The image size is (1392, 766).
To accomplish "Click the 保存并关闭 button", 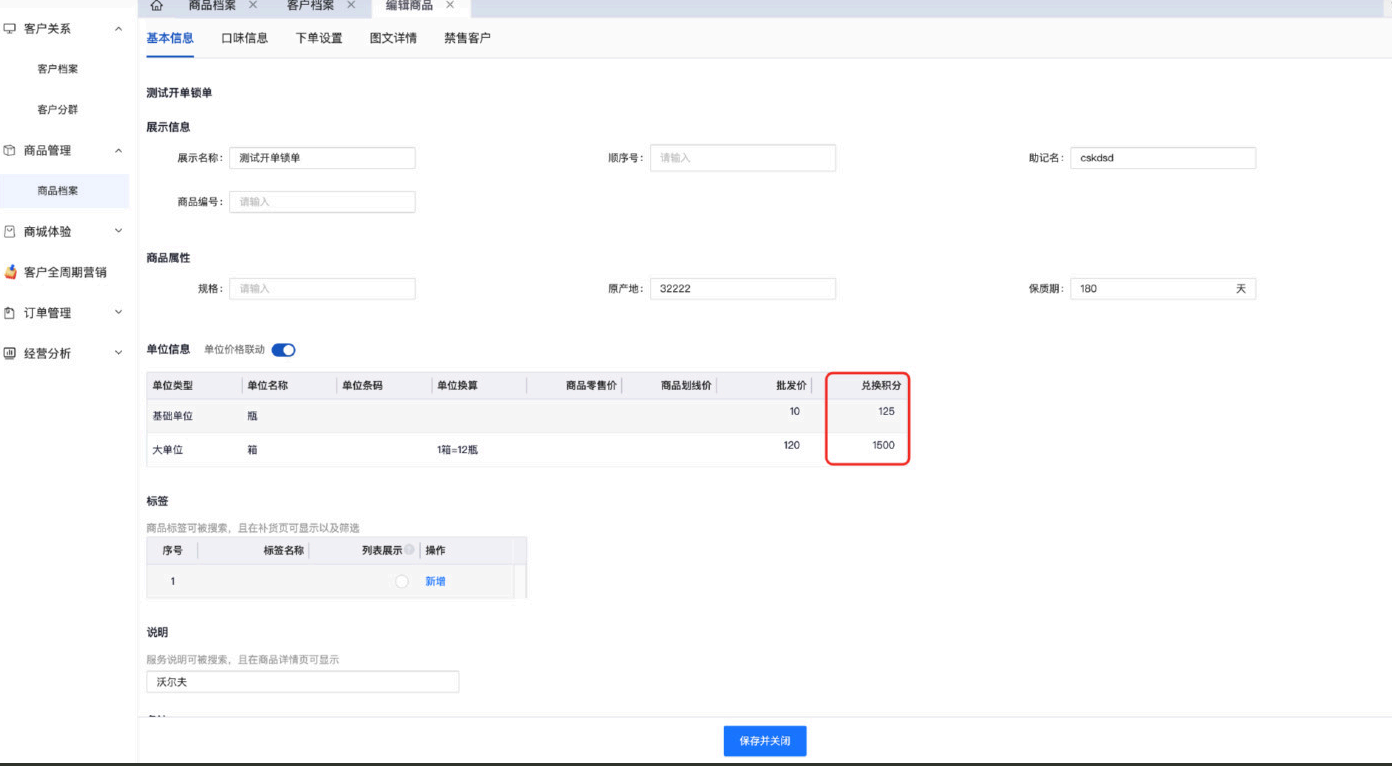I will coord(764,741).
